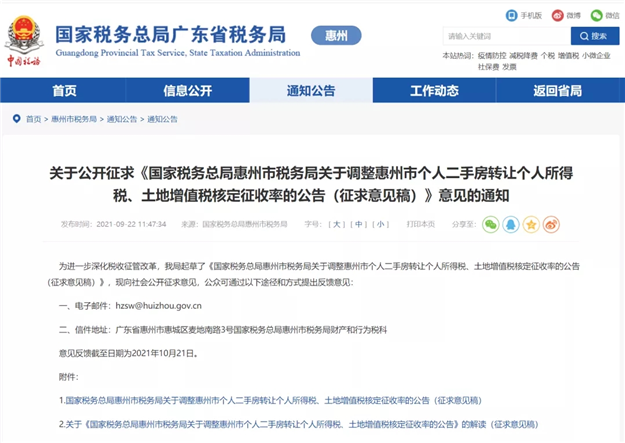Set the font size to 中
Screen dimensions: 625x443
pyautogui.click(x=358, y=224)
